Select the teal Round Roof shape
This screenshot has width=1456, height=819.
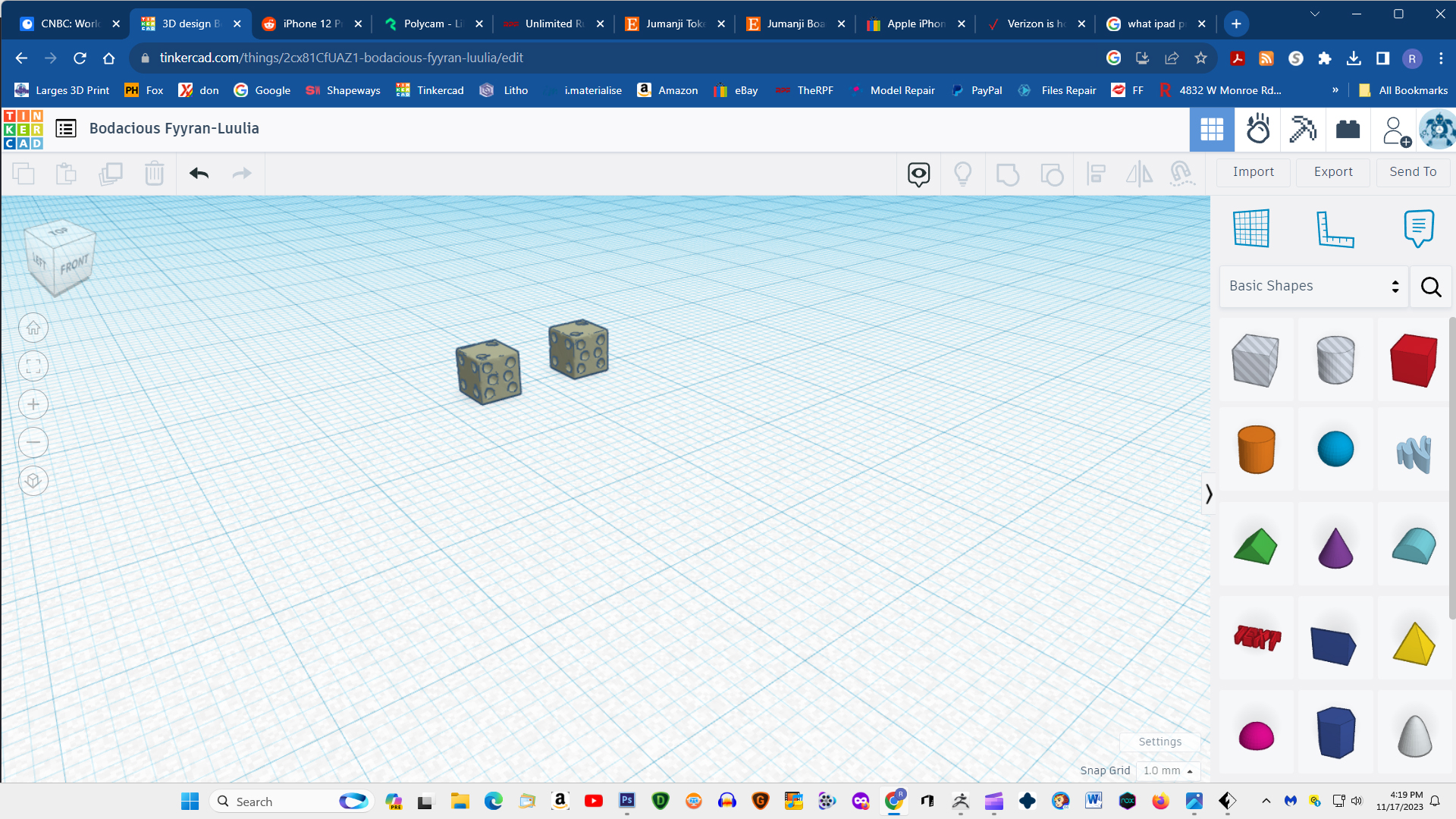click(x=1414, y=546)
